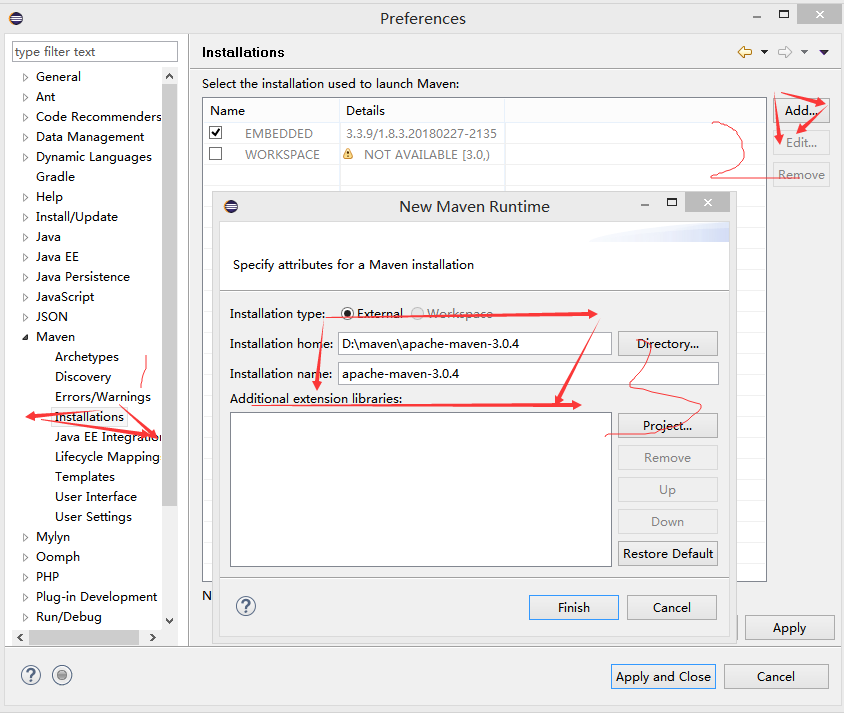Expand the Java EE node
The image size is (844, 713).
[x=25, y=257]
